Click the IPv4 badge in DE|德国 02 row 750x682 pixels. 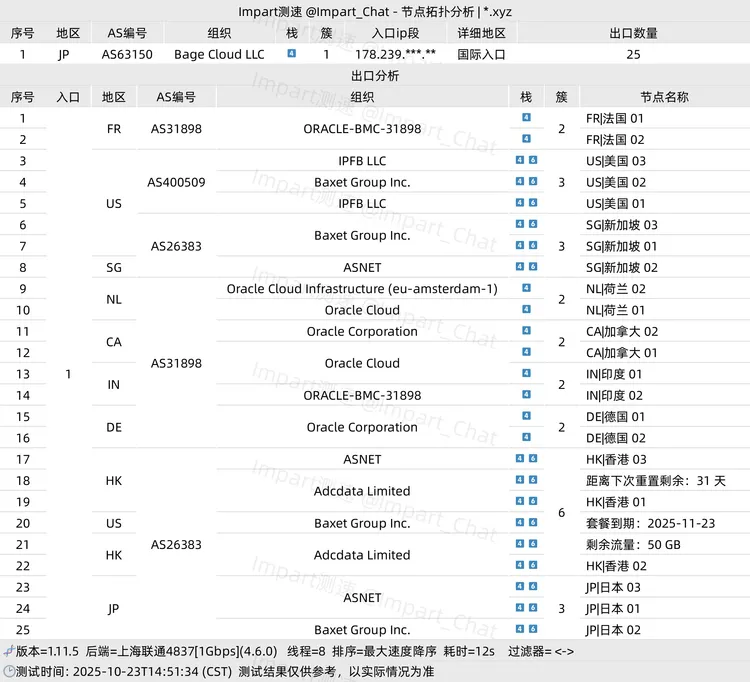pyautogui.click(x=526, y=438)
